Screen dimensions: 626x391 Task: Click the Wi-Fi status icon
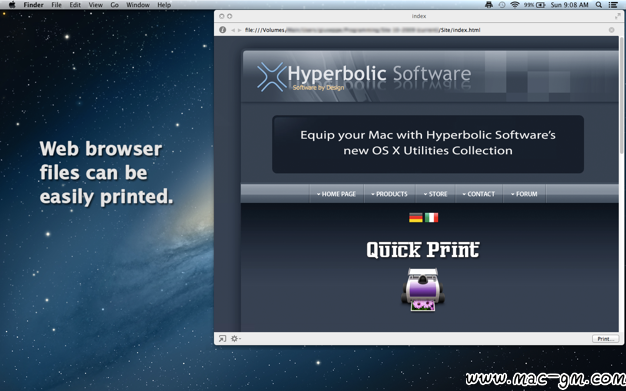click(515, 5)
